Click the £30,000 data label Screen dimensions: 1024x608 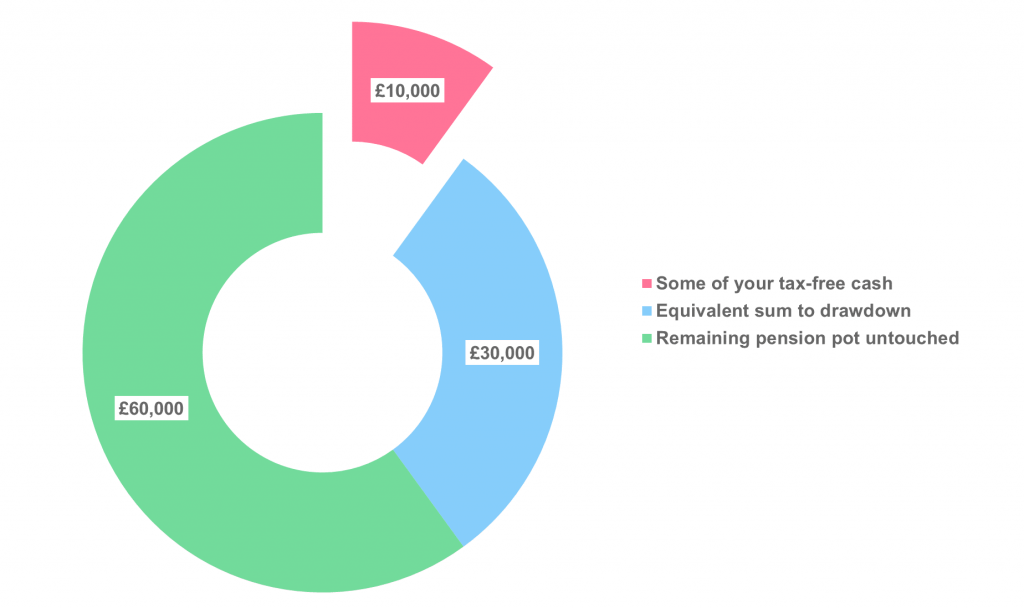[502, 353]
